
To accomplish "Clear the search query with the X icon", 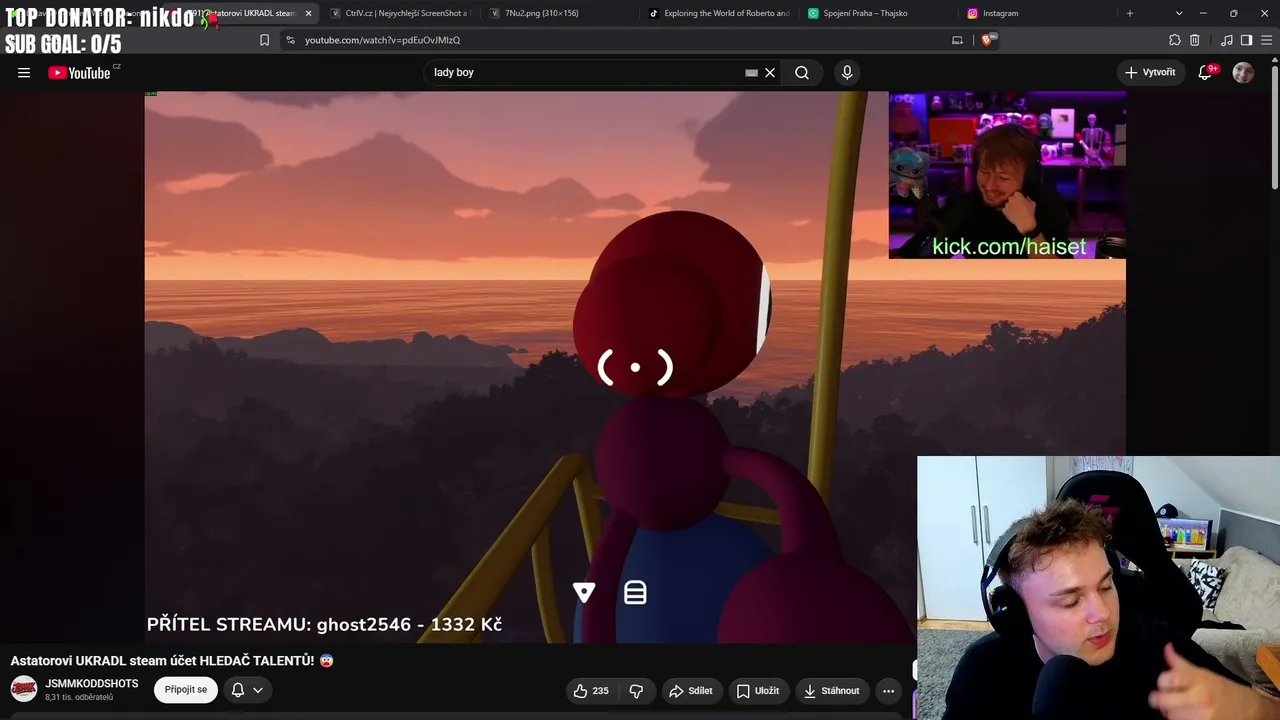I will 770,72.
